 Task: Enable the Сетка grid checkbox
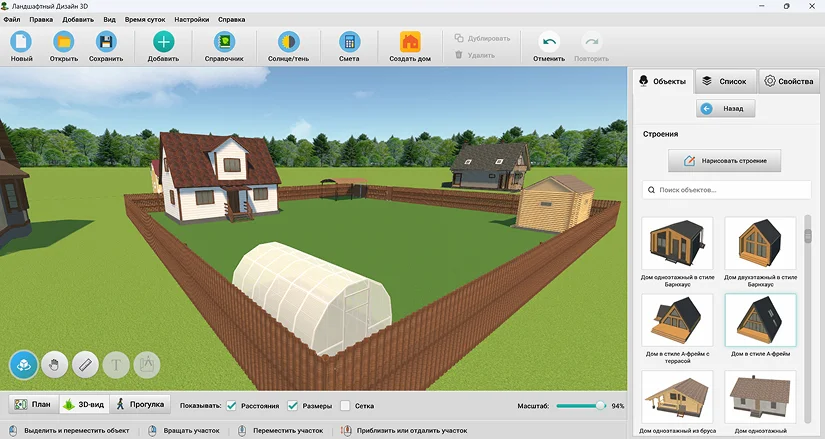coord(345,405)
